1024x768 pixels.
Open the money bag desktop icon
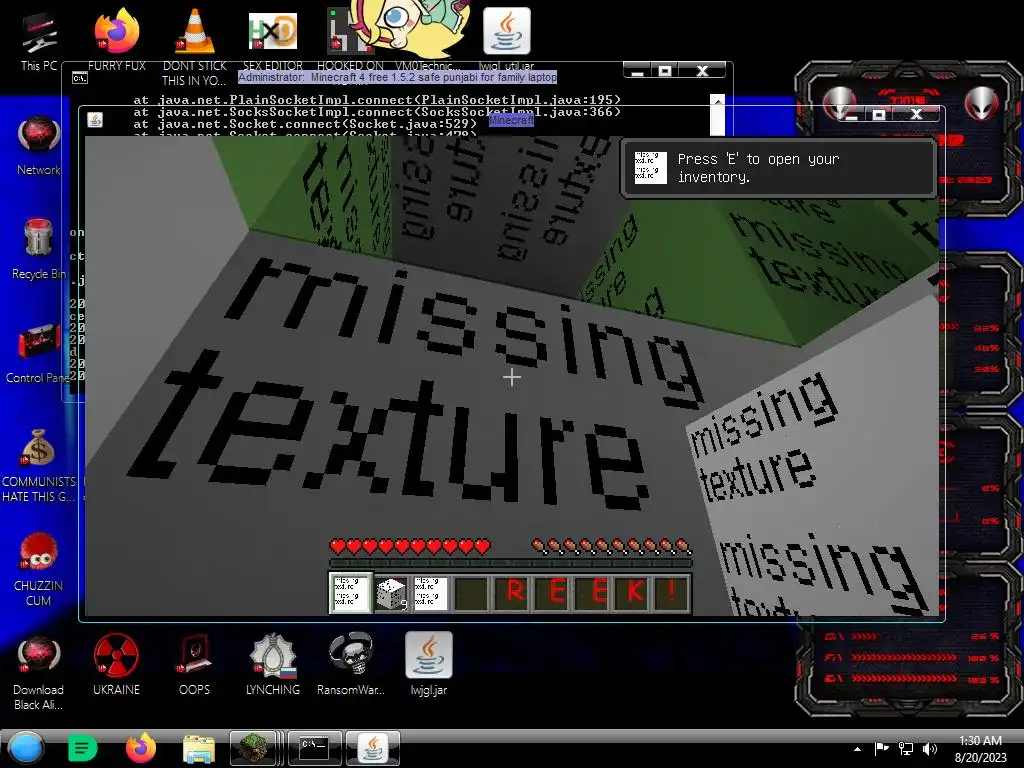[39, 464]
